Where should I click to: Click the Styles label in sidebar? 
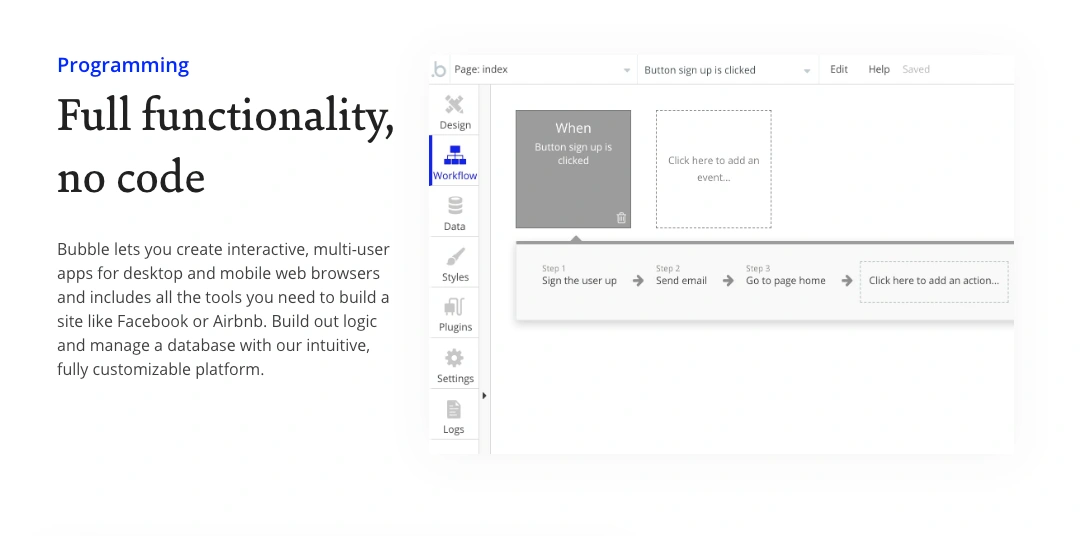[455, 277]
